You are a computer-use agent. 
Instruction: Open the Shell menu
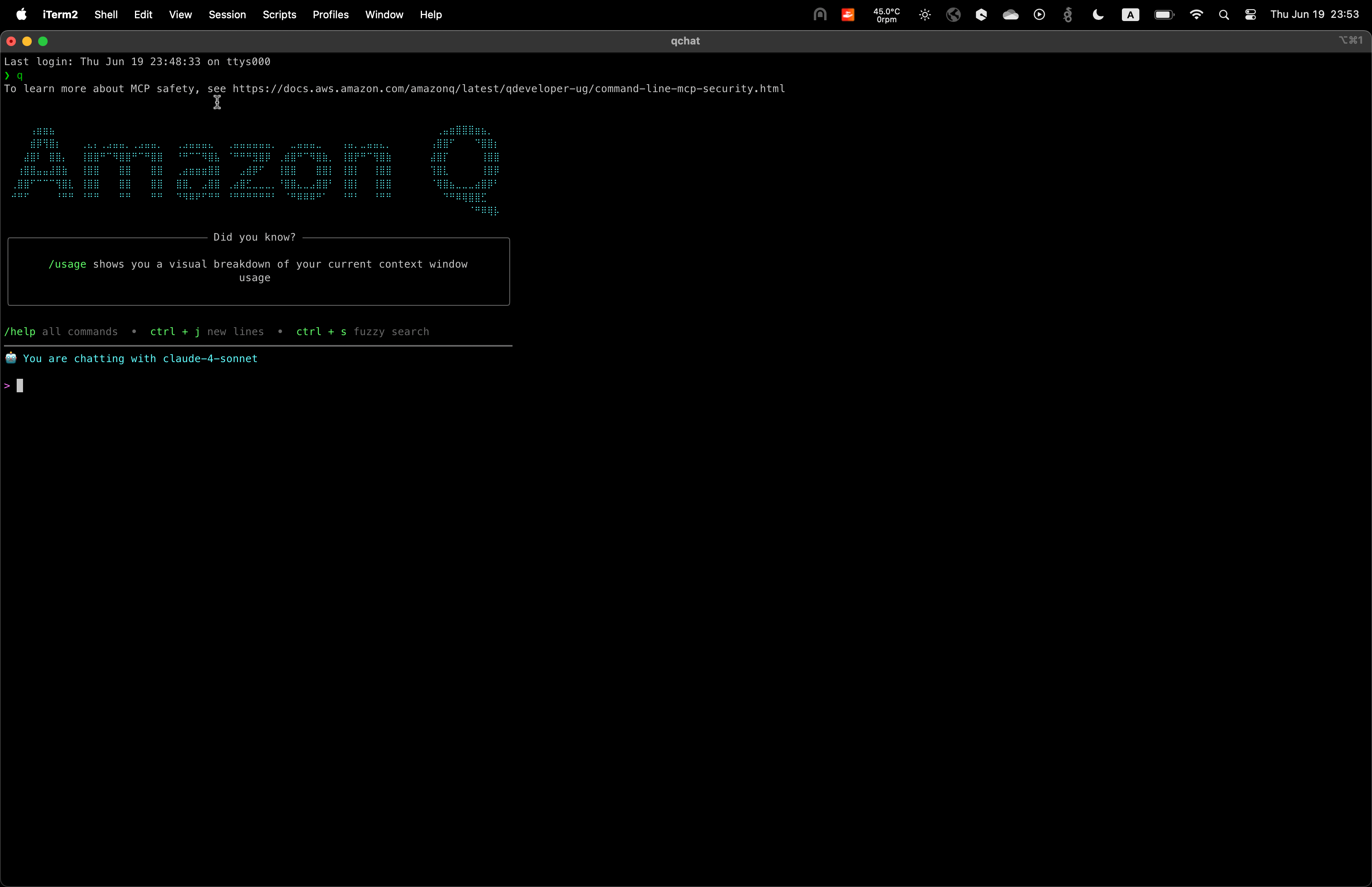coord(106,15)
